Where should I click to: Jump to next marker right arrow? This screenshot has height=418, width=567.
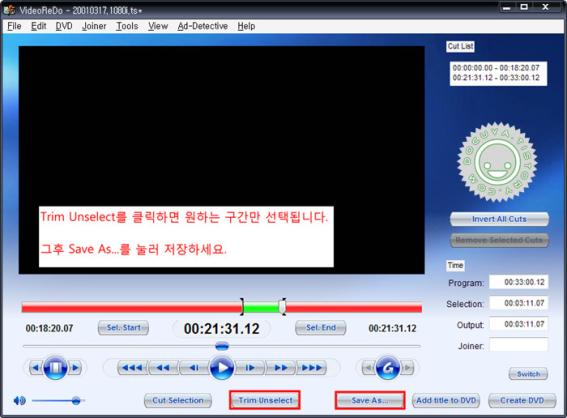pos(75,368)
